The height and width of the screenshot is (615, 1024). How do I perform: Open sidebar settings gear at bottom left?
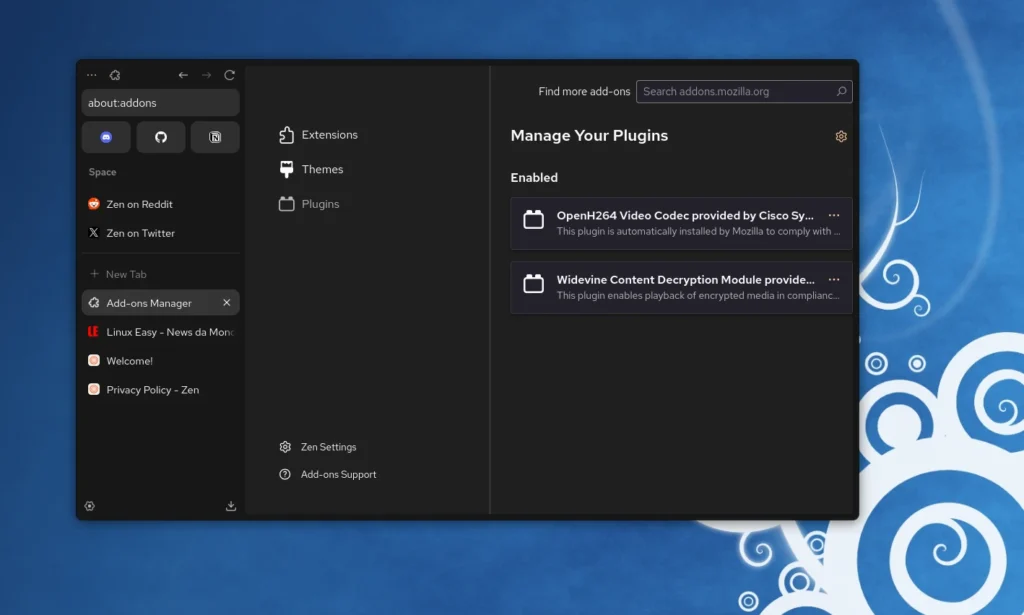(x=89, y=506)
